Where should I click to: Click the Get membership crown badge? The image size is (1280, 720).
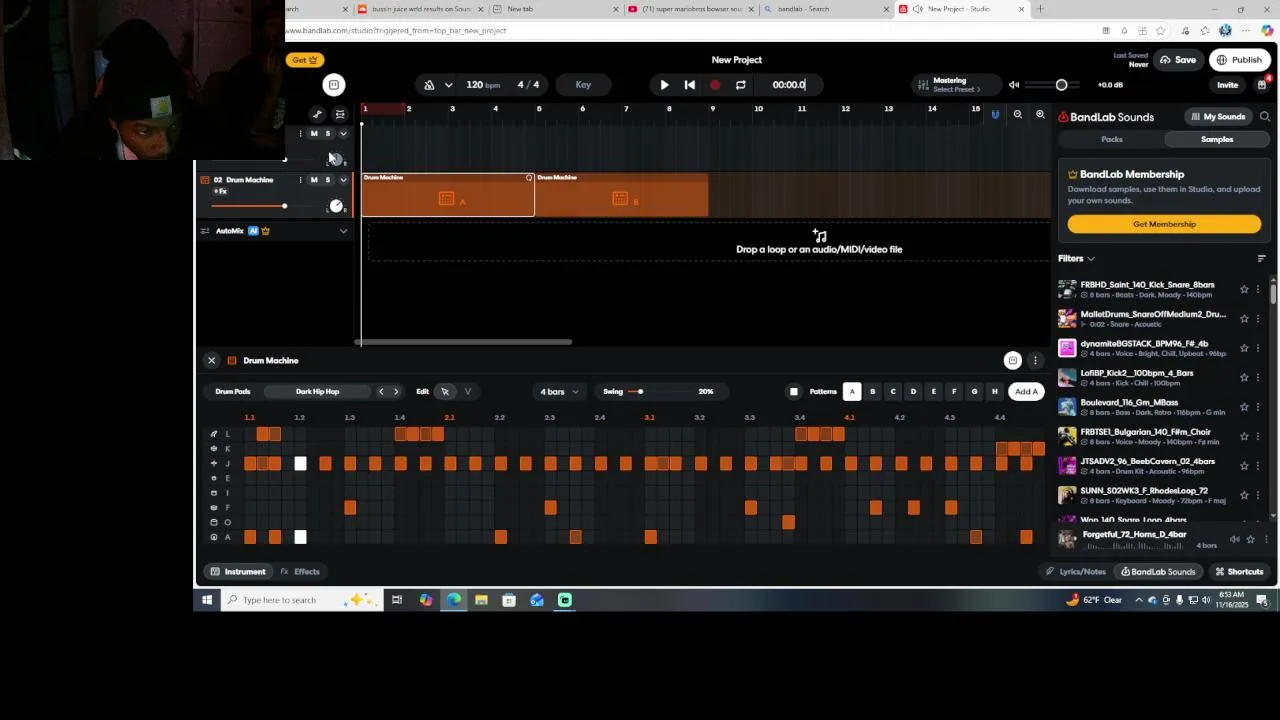tap(305, 60)
